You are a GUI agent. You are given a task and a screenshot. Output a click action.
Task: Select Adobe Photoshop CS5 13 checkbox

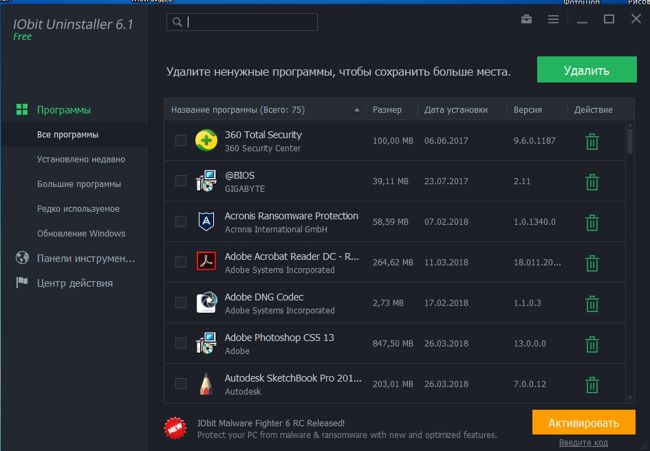(x=180, y=343)
